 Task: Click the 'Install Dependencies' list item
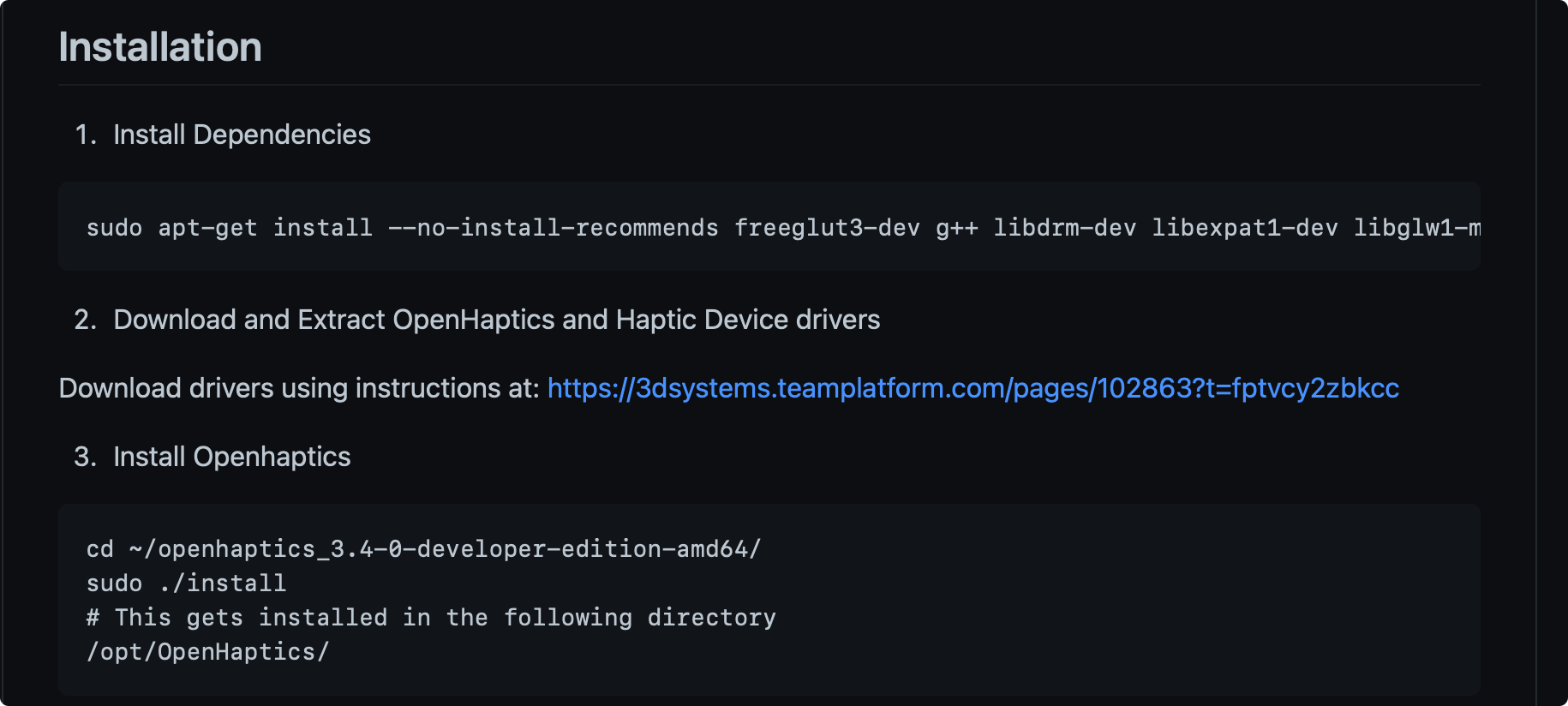tap(242, 135)
